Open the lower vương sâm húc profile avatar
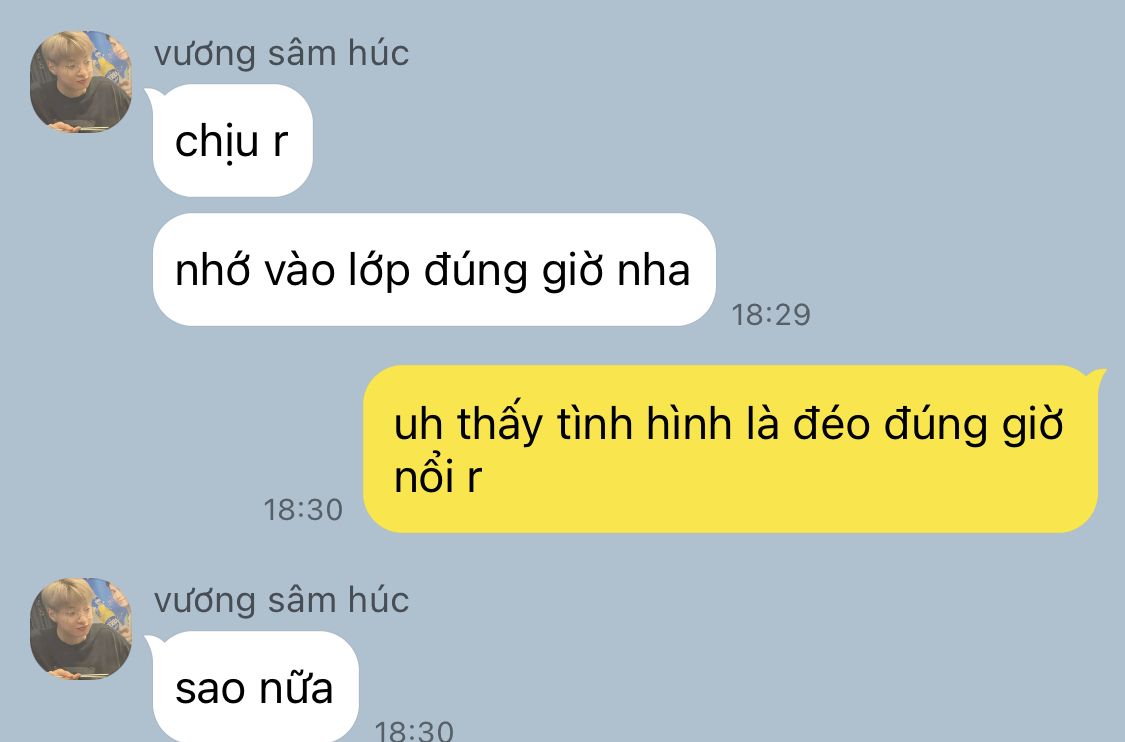 (x=80, y=629)
